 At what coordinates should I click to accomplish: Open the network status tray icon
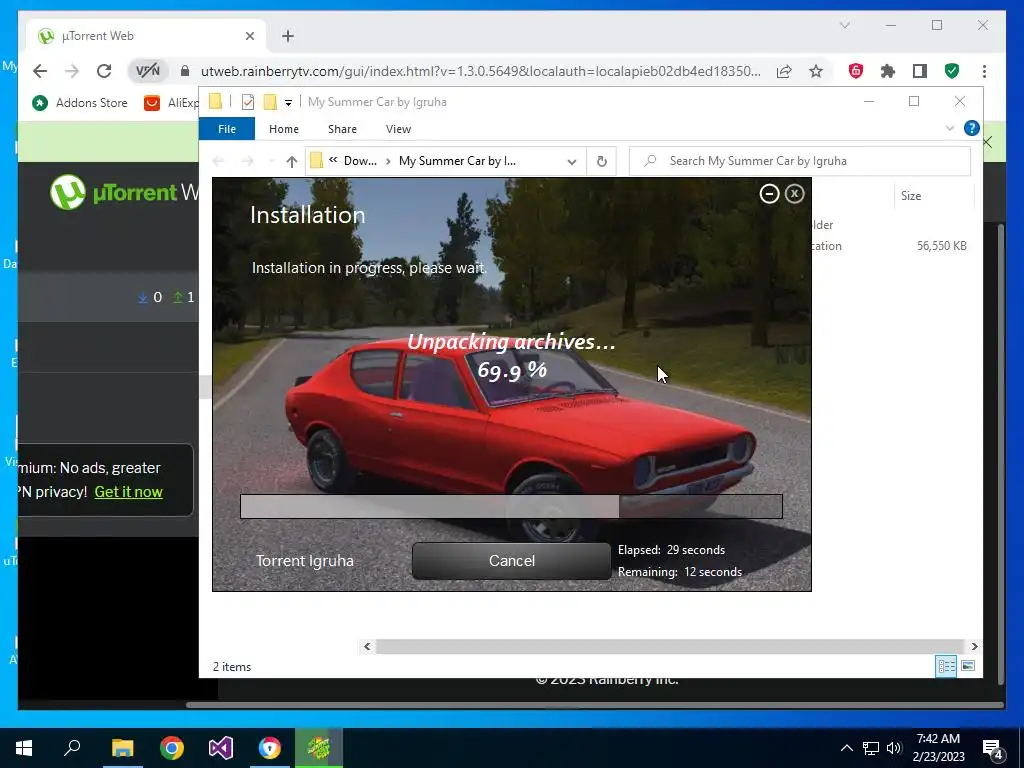[871, 748]
